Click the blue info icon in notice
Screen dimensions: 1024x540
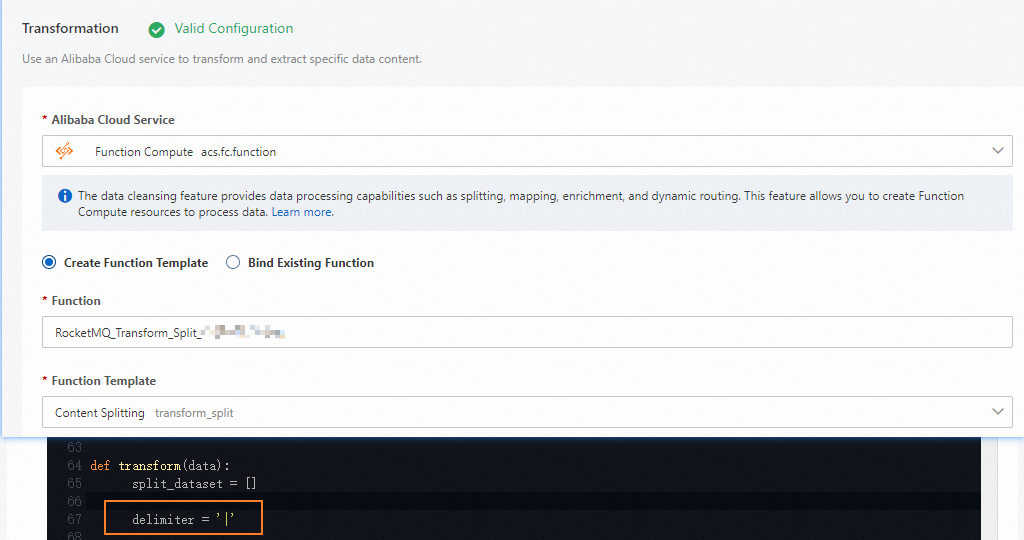65,196
